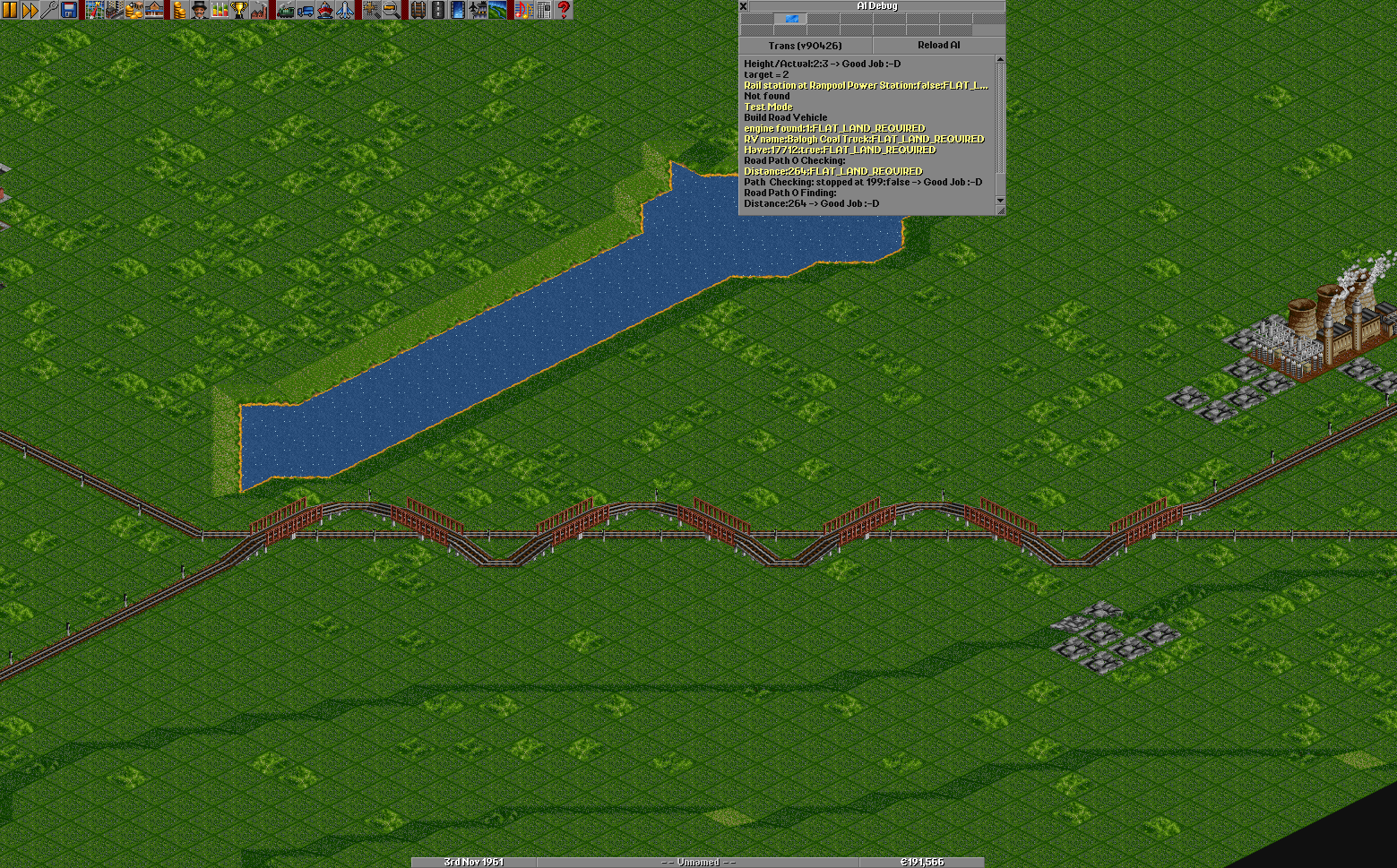This screenshot has width=1397, height=868.
Task: Open the help question mark menu
Action: coord(563,10)
